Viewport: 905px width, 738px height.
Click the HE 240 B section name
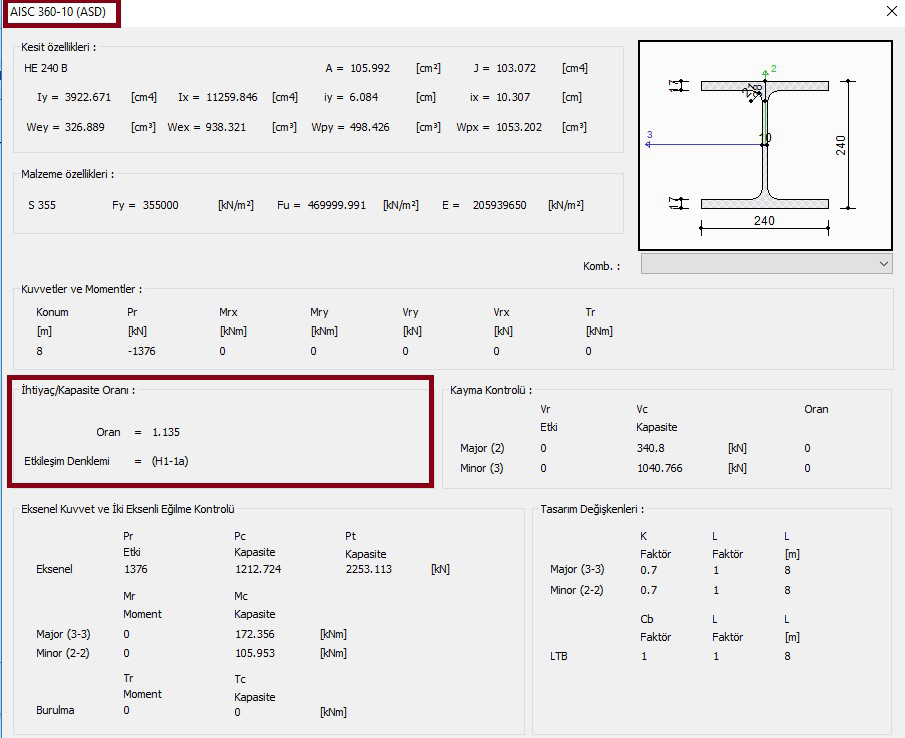point(46,68)
